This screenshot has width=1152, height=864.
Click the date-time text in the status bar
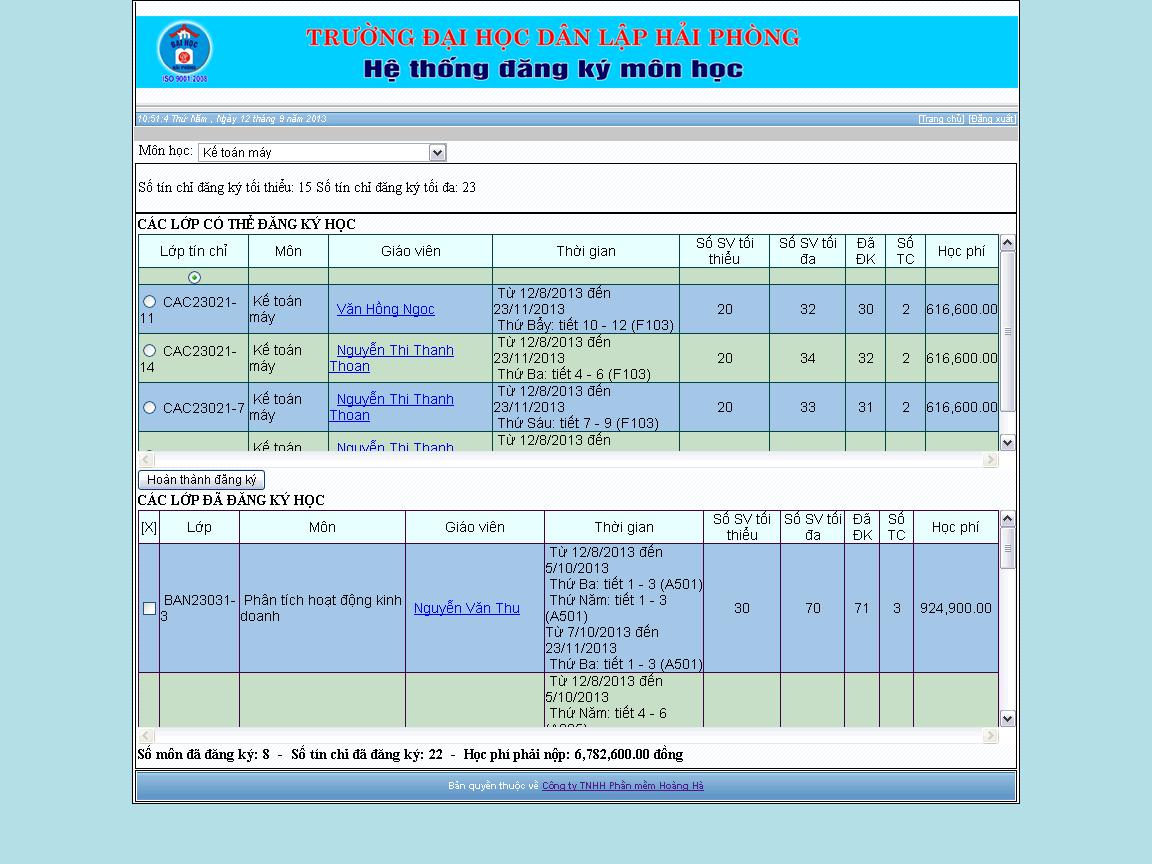231,119
